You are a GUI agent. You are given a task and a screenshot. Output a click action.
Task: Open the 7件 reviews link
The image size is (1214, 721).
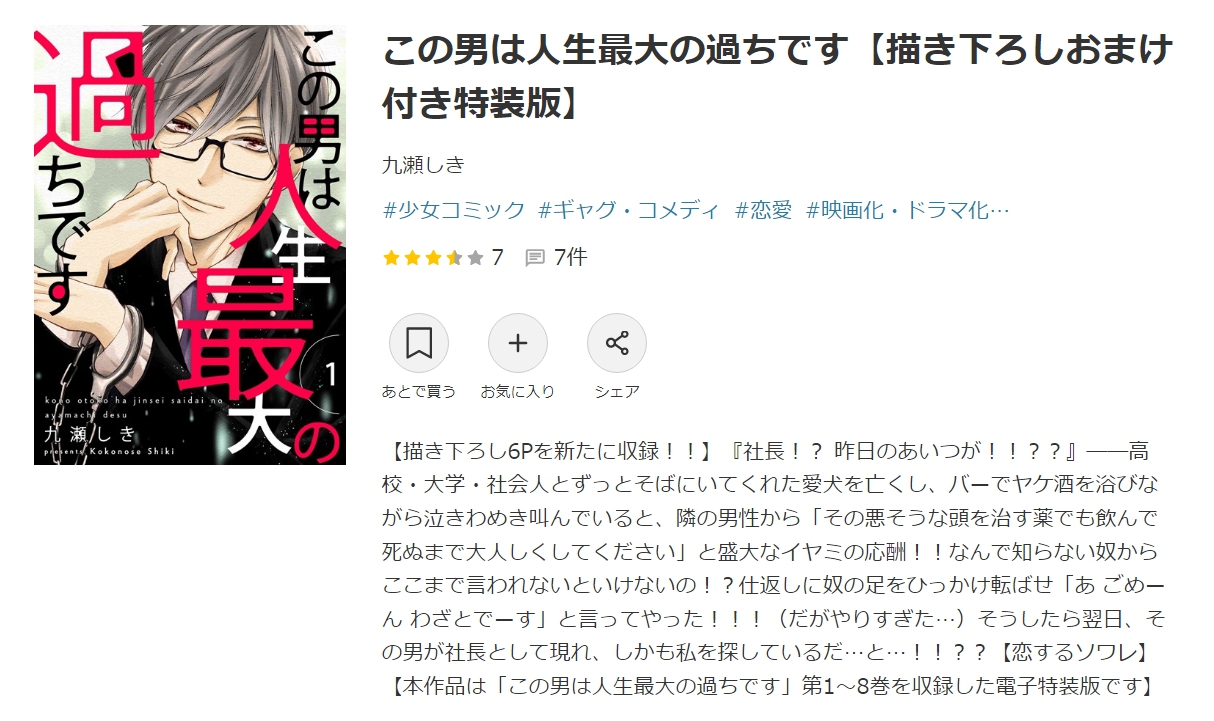click(570, 258)
